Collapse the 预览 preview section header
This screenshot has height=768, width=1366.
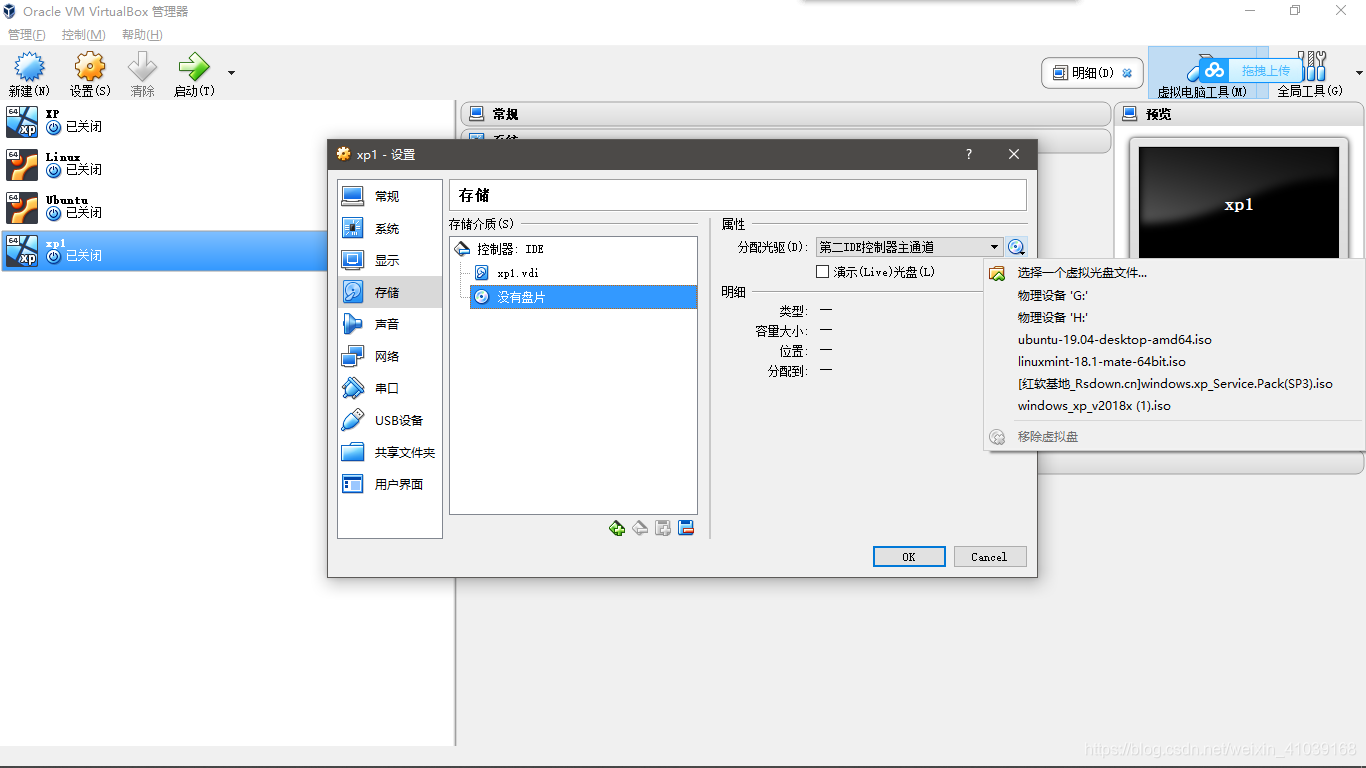1240,114
